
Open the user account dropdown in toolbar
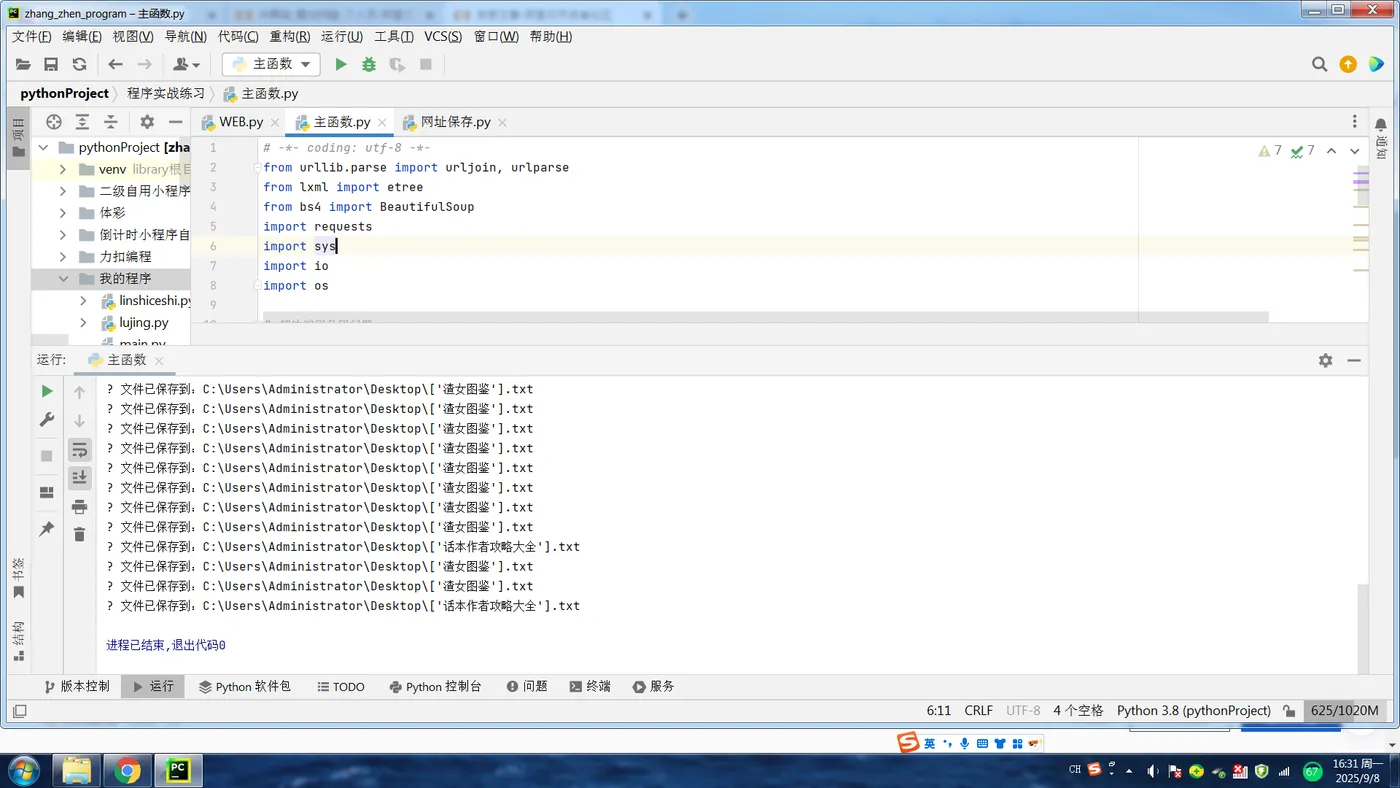click(x=186, y=64)
